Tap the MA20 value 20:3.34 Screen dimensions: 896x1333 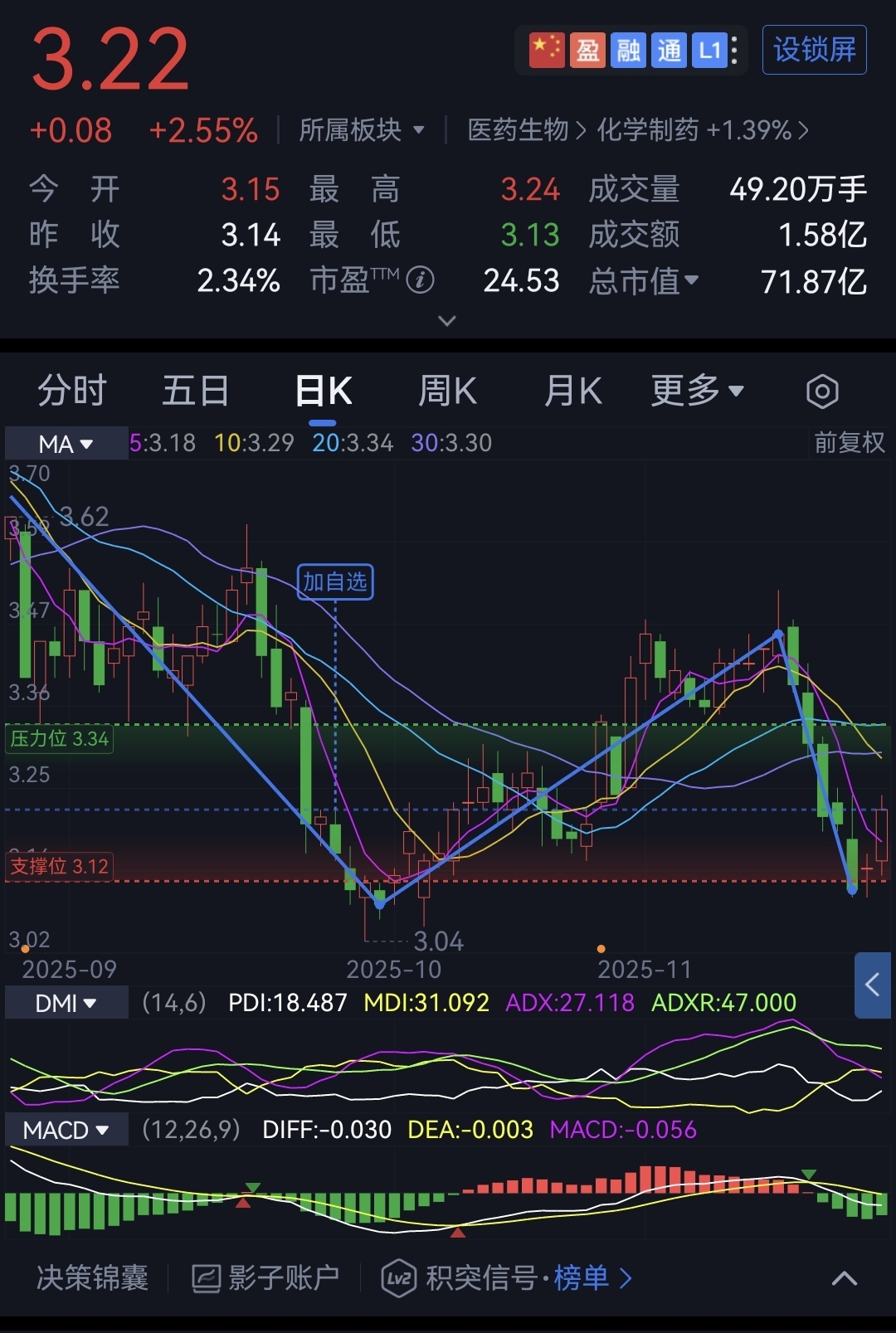click(x=353, y=443)
